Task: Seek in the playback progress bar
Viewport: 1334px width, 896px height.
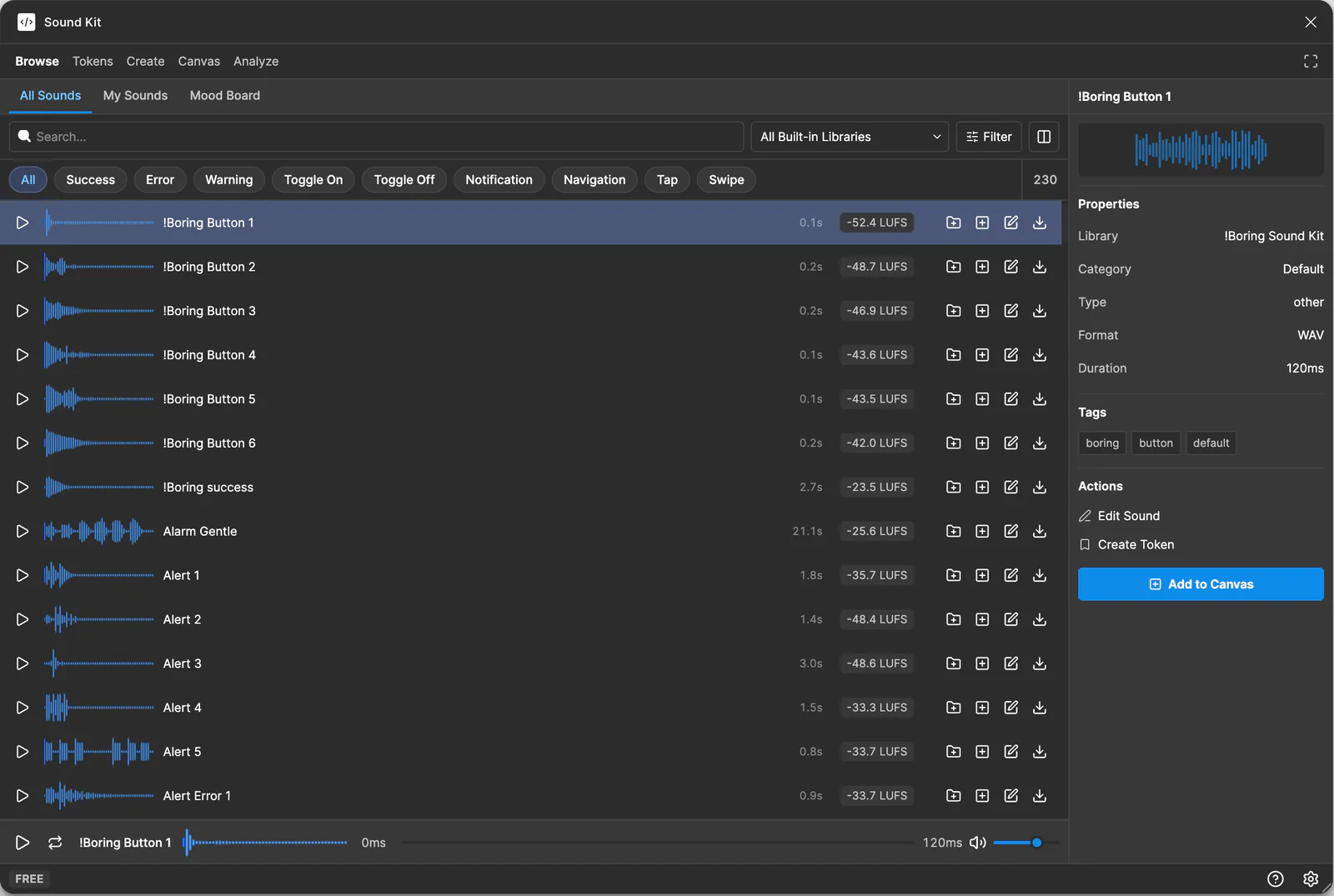Action: pyautogui.click(x=657, y=843)
